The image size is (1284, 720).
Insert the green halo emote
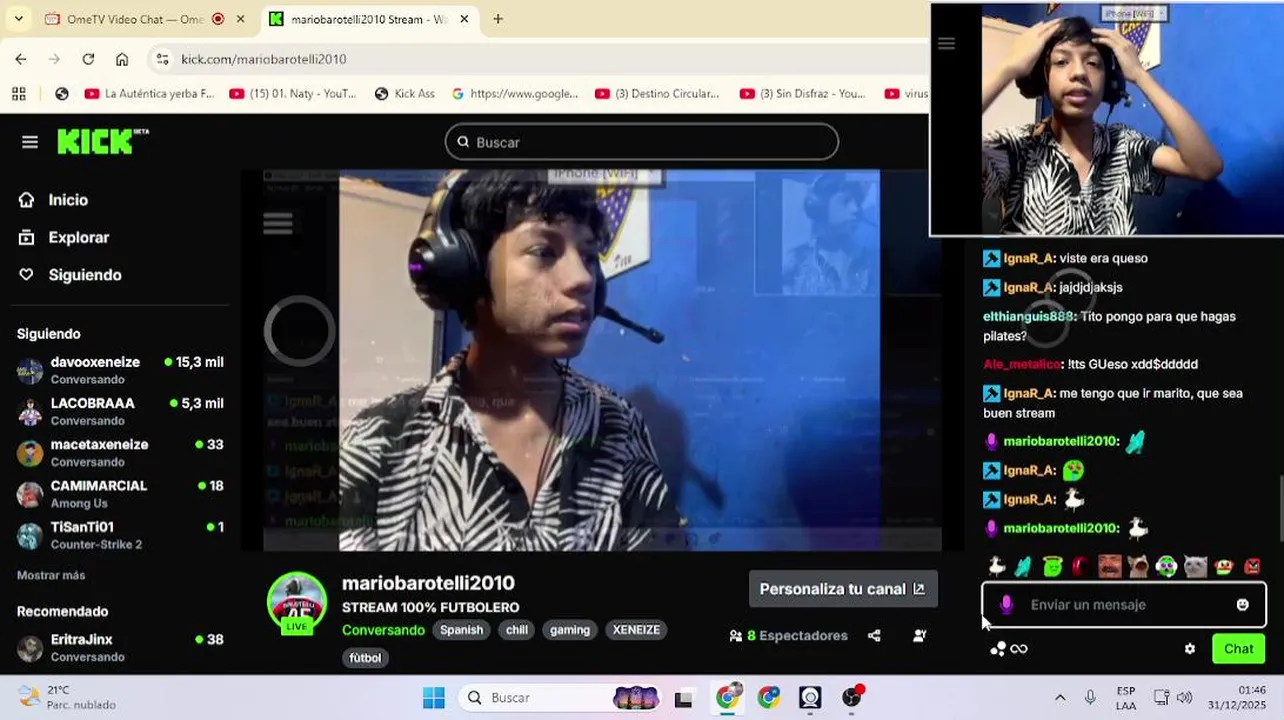pyautogui.click(x=1052, y=567)
